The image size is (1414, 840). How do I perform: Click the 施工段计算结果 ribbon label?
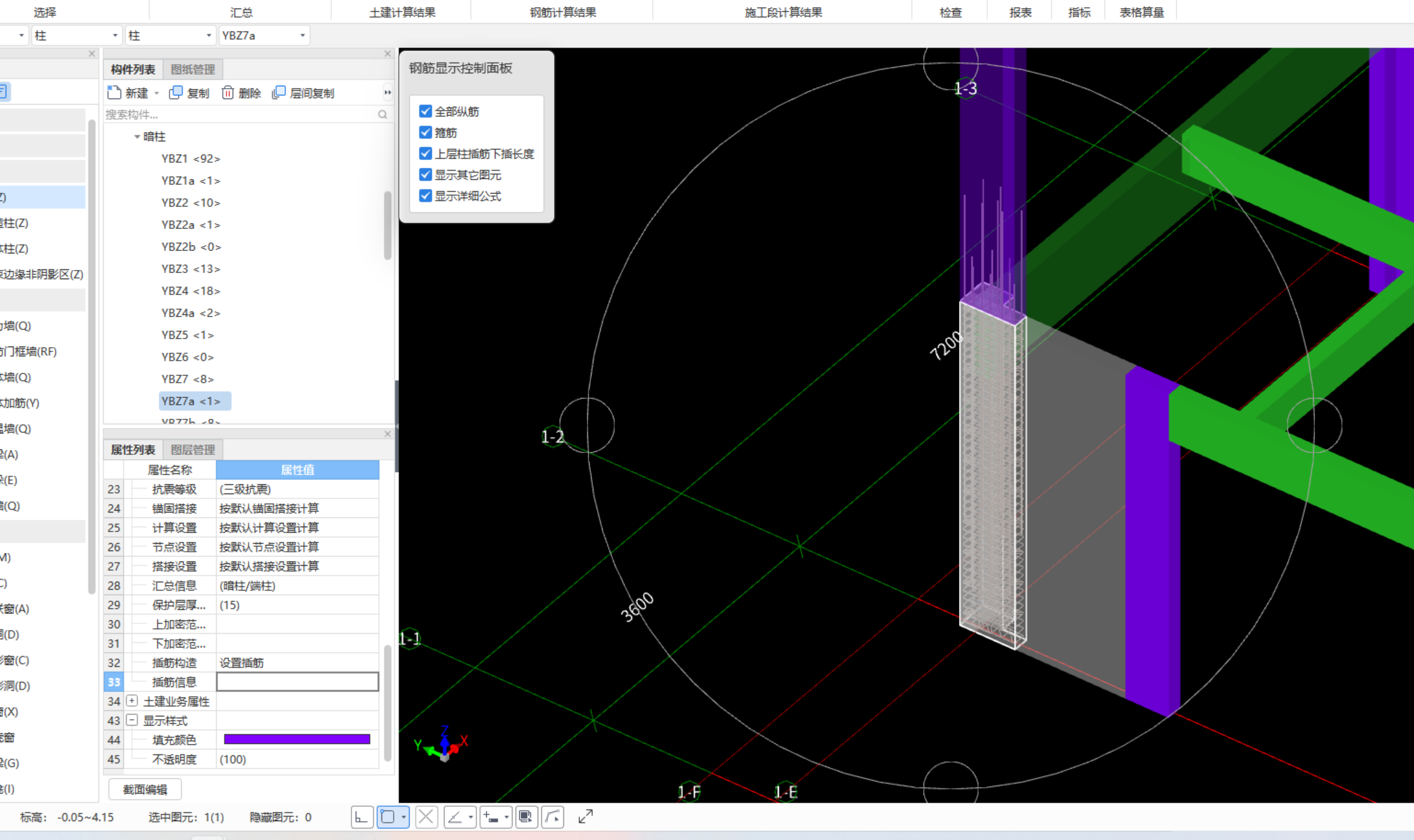[x=783, y=12]
